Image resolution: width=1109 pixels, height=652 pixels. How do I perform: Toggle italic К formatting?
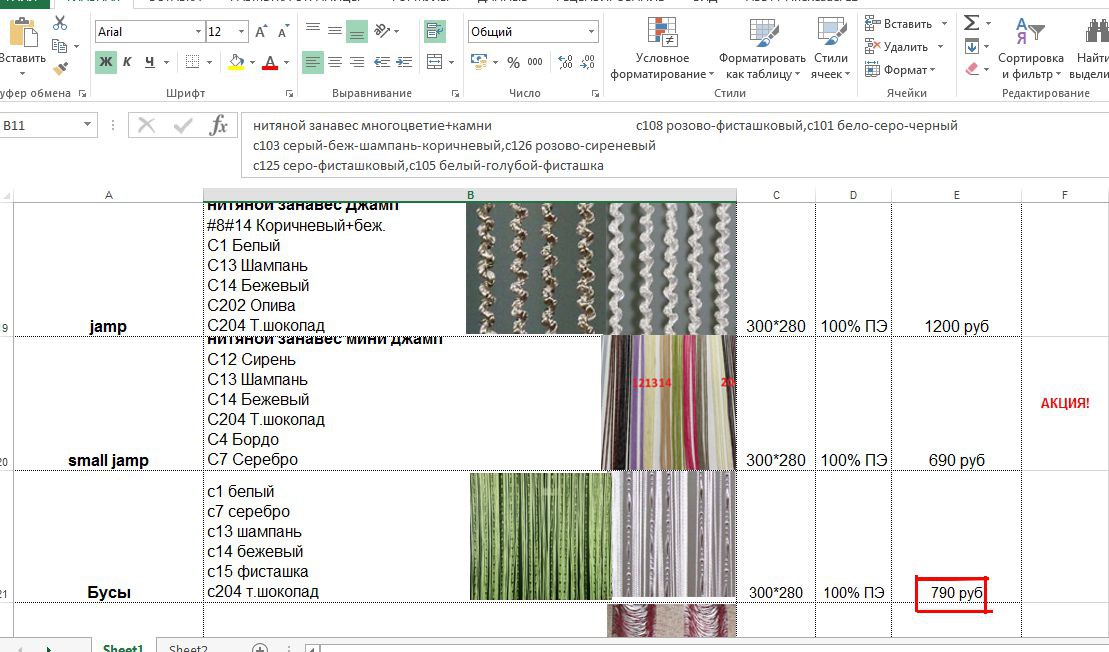(x=127, y=62)
